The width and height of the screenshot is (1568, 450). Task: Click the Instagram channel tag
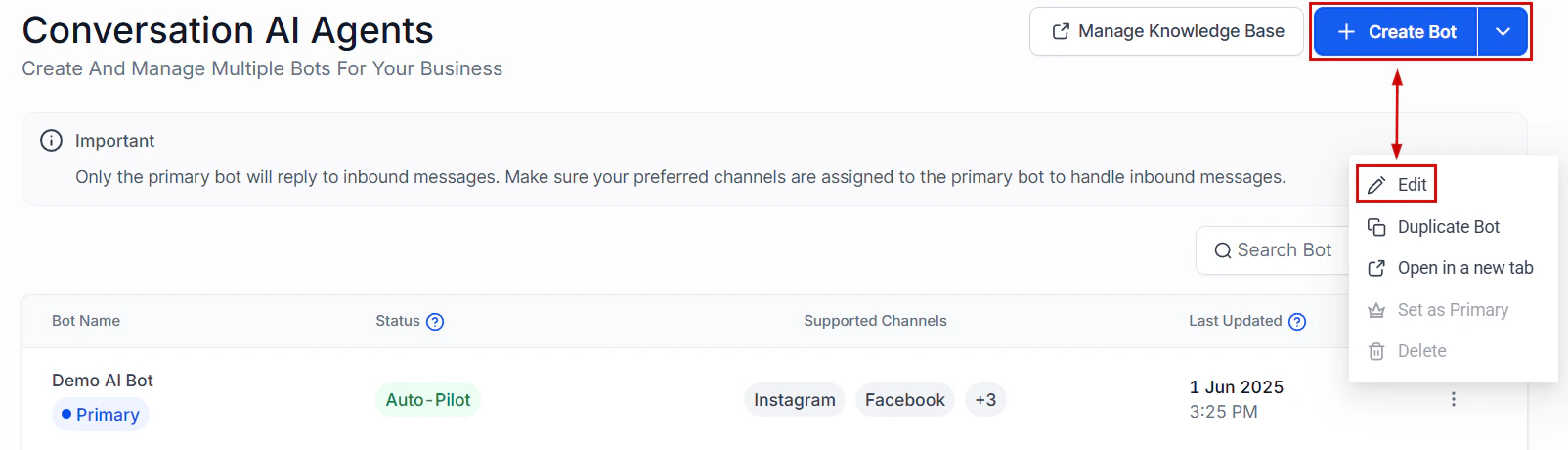pos(795,400)
